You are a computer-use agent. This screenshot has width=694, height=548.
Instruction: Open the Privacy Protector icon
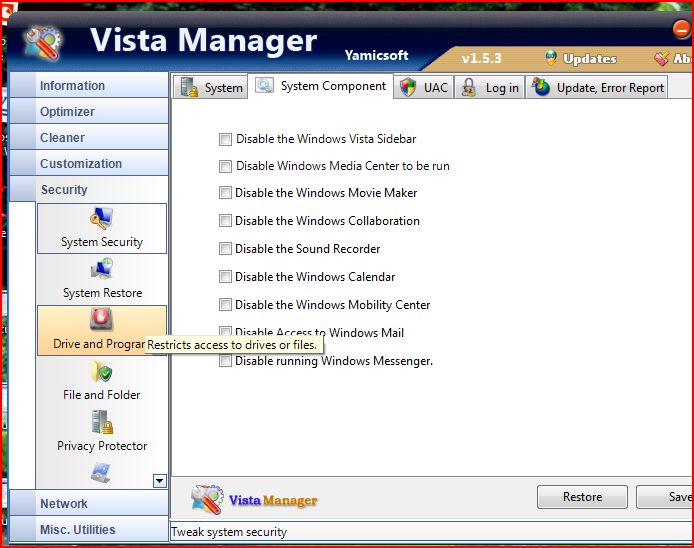[x=101, y=424]
